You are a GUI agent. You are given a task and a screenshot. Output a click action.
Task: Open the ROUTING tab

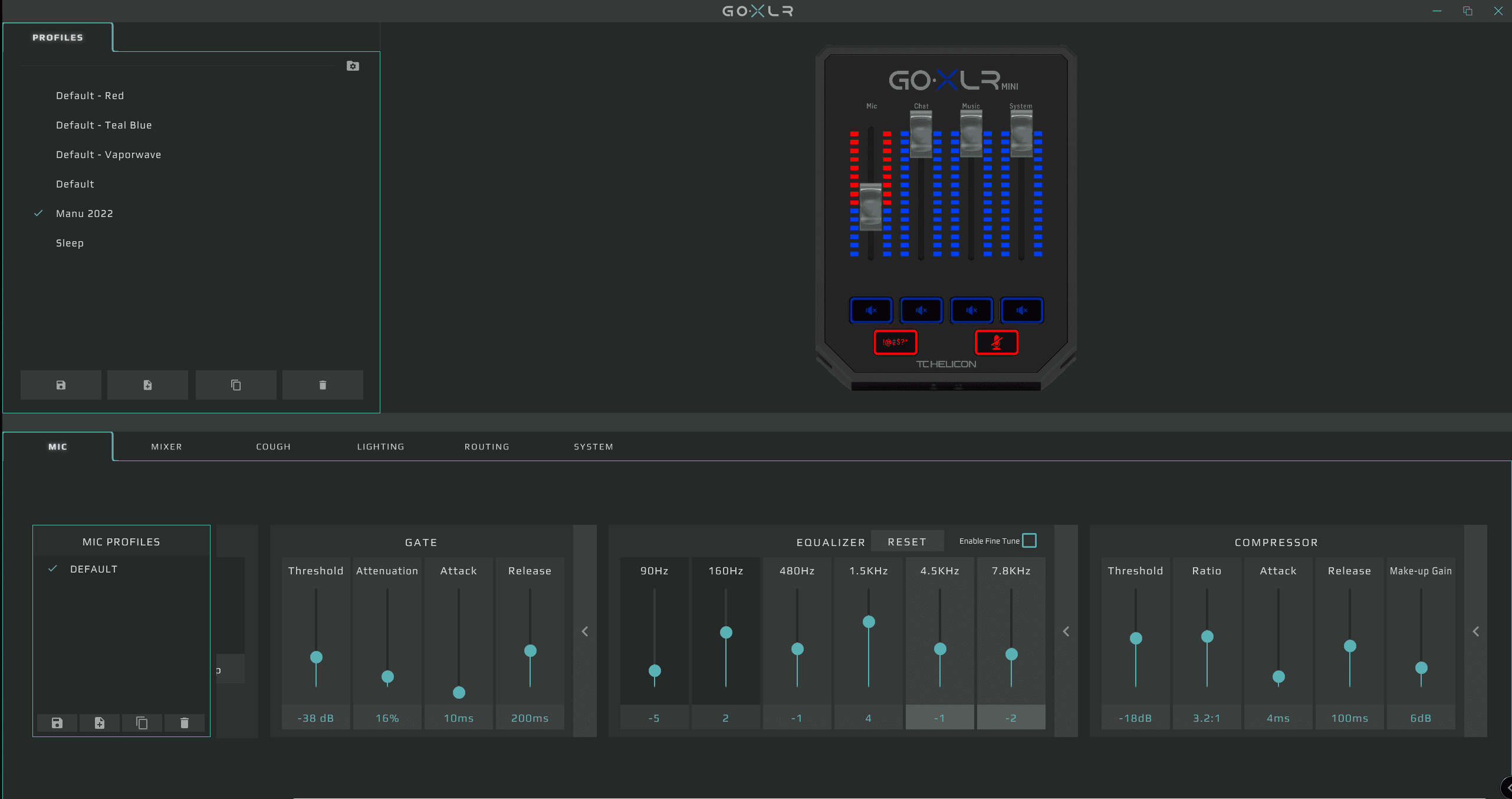coord(487,447)
